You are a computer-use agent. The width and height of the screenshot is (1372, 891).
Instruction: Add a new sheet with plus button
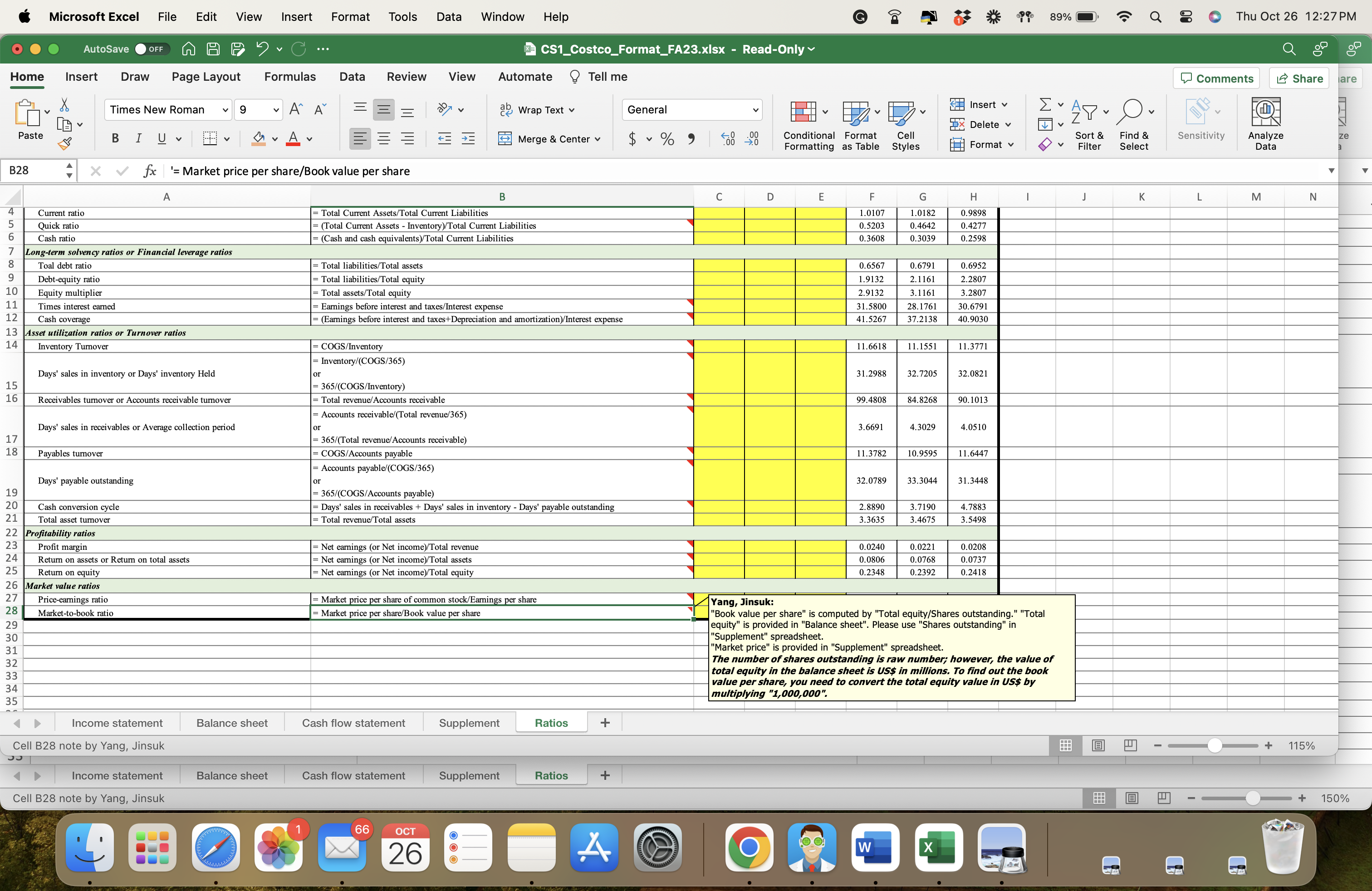click(x=605, y=723)
